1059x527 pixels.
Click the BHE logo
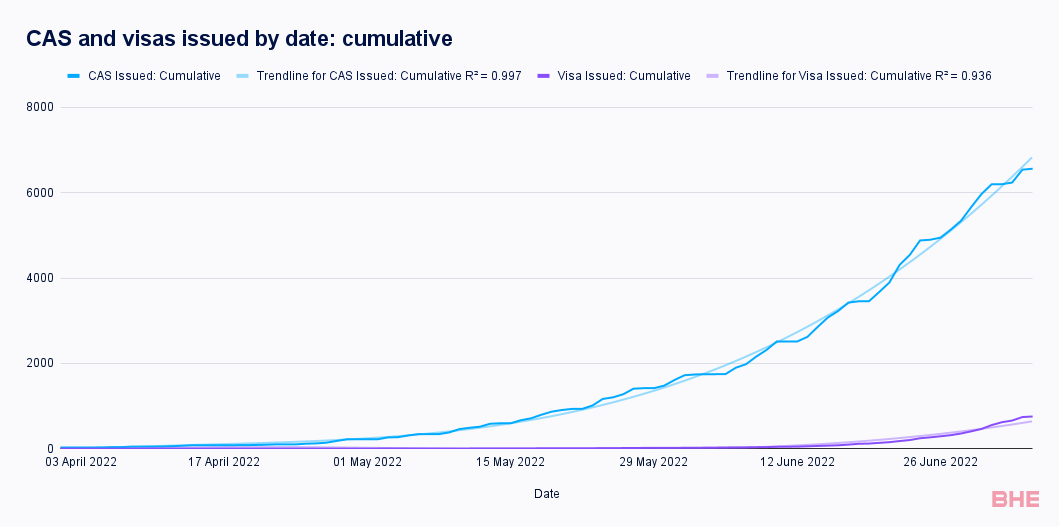click(x=1016, y=499)
